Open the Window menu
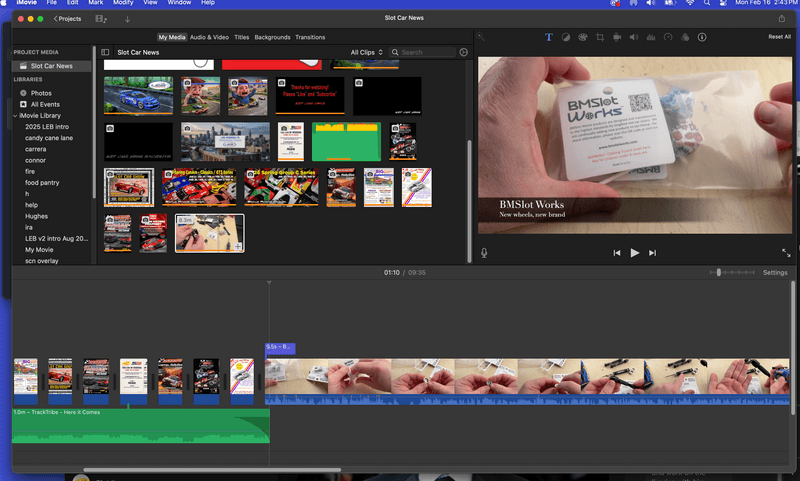The image size is (800, 481). point(180,3)
